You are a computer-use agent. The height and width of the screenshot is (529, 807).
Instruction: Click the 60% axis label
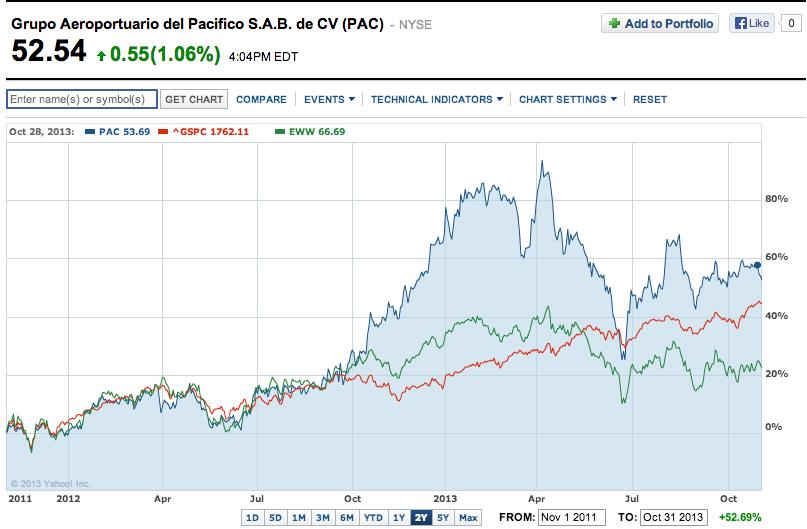click(x=776, y=257)
